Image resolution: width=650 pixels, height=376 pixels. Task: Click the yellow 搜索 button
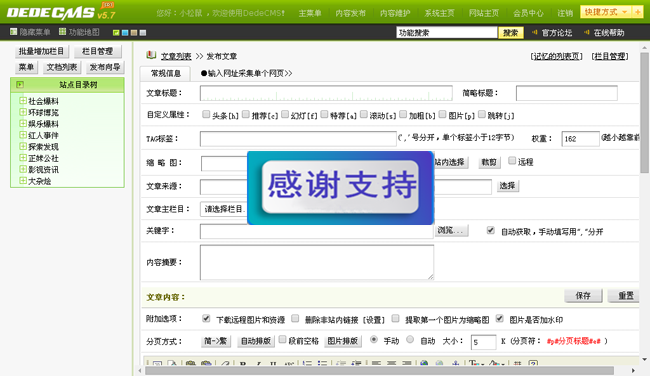click(x=511, y=32)
